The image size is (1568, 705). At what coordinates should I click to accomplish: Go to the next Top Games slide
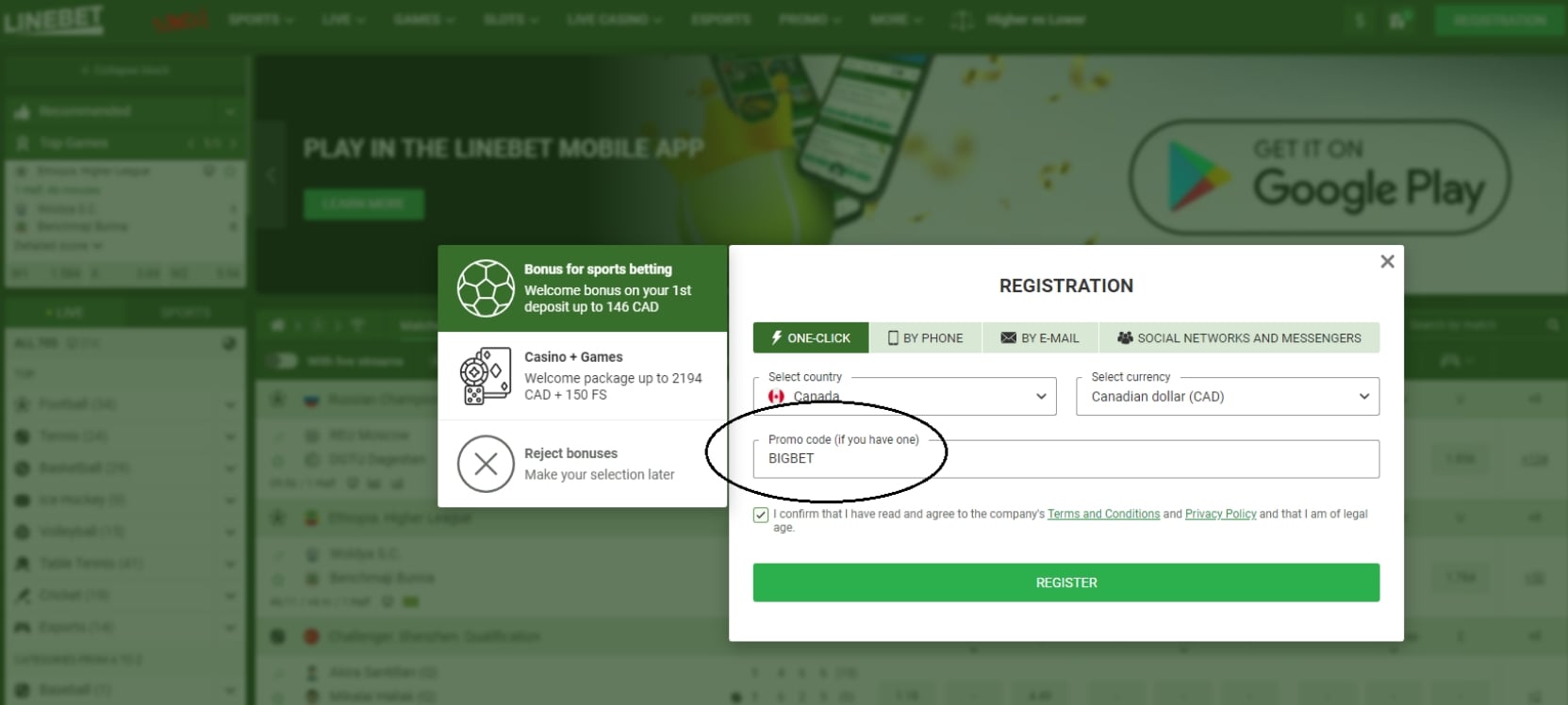(x=233, y=143)
